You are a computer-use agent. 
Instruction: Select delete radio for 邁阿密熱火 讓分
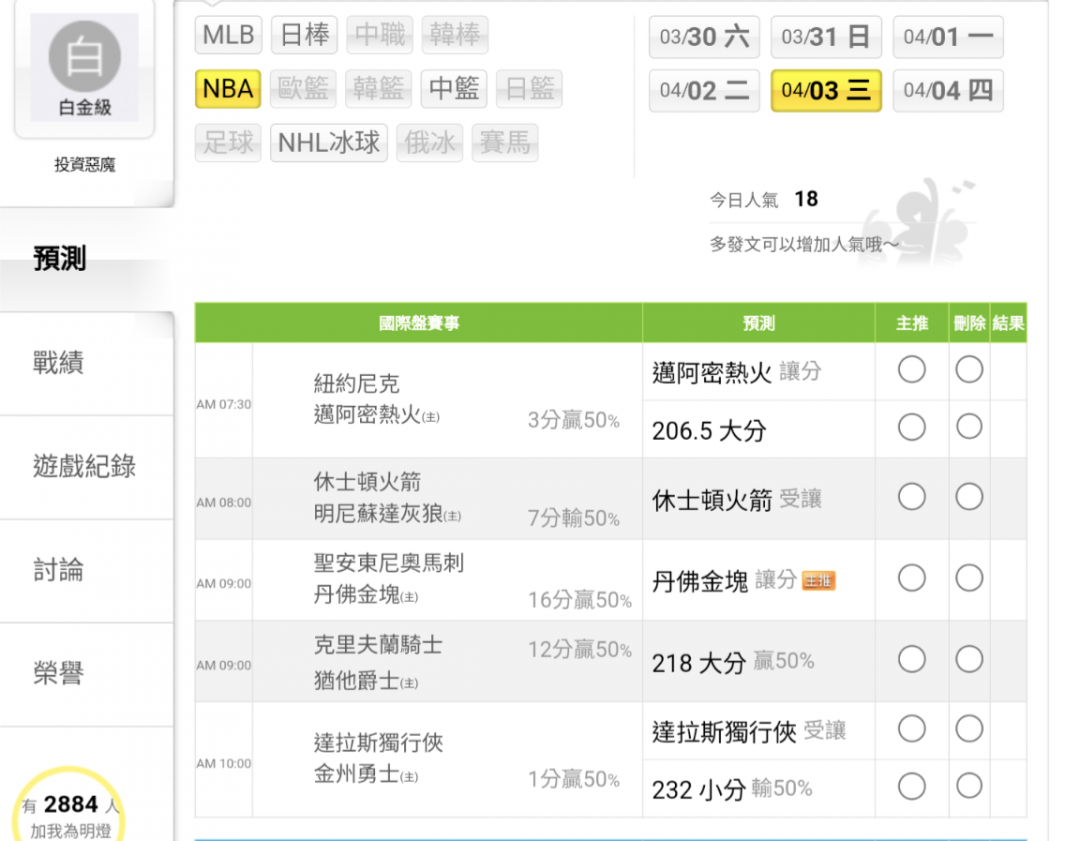point(968,370)
